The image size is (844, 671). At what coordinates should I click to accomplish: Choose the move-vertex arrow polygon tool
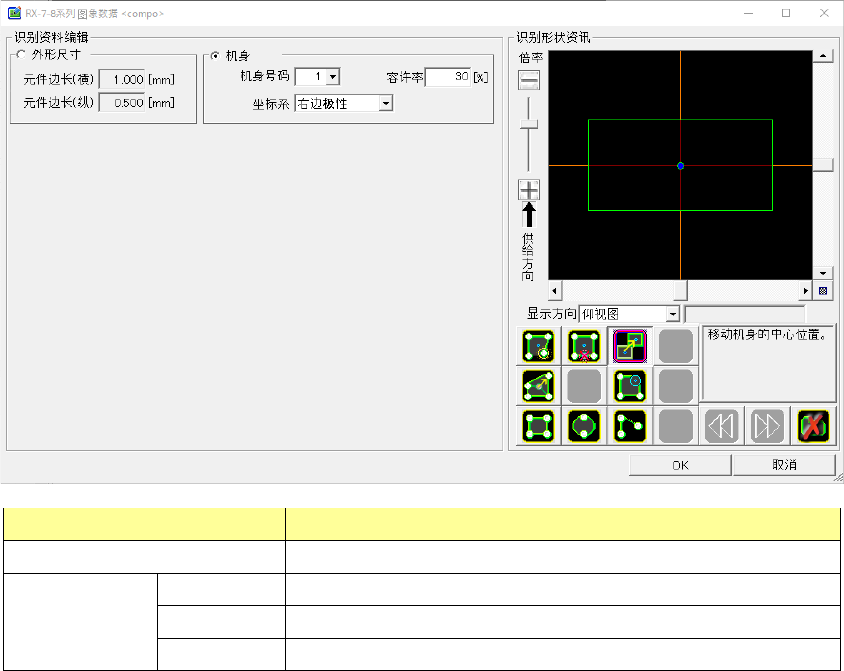pyautogui.click(x=538, y=386)
